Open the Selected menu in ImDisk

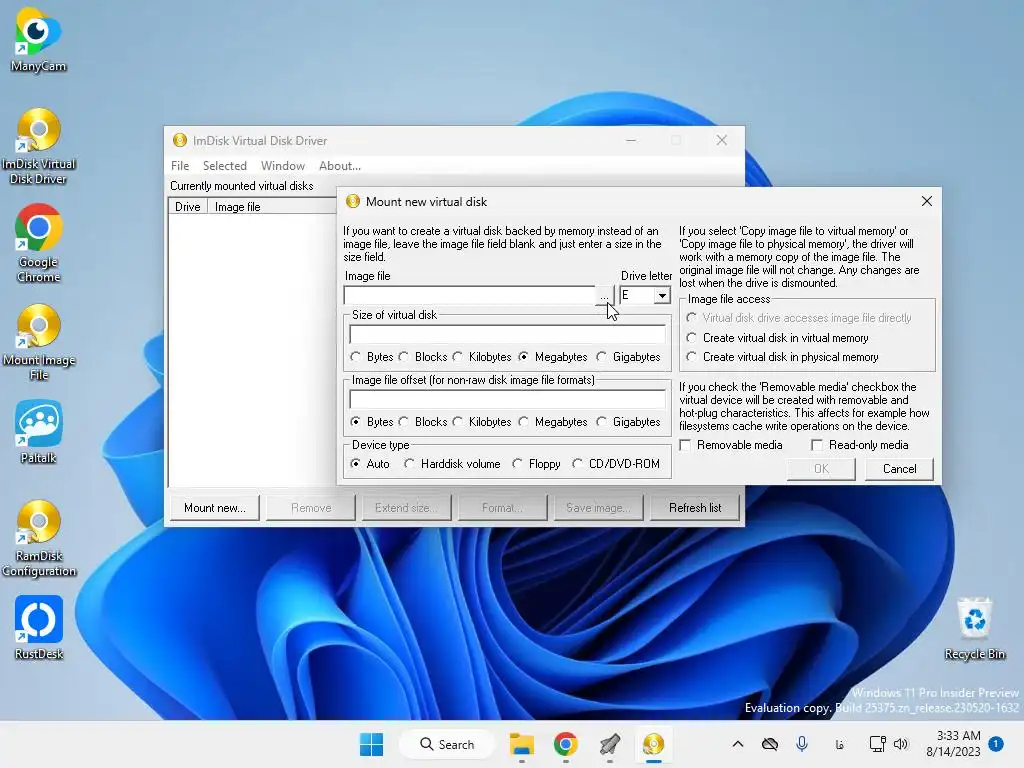coord(225,166)
